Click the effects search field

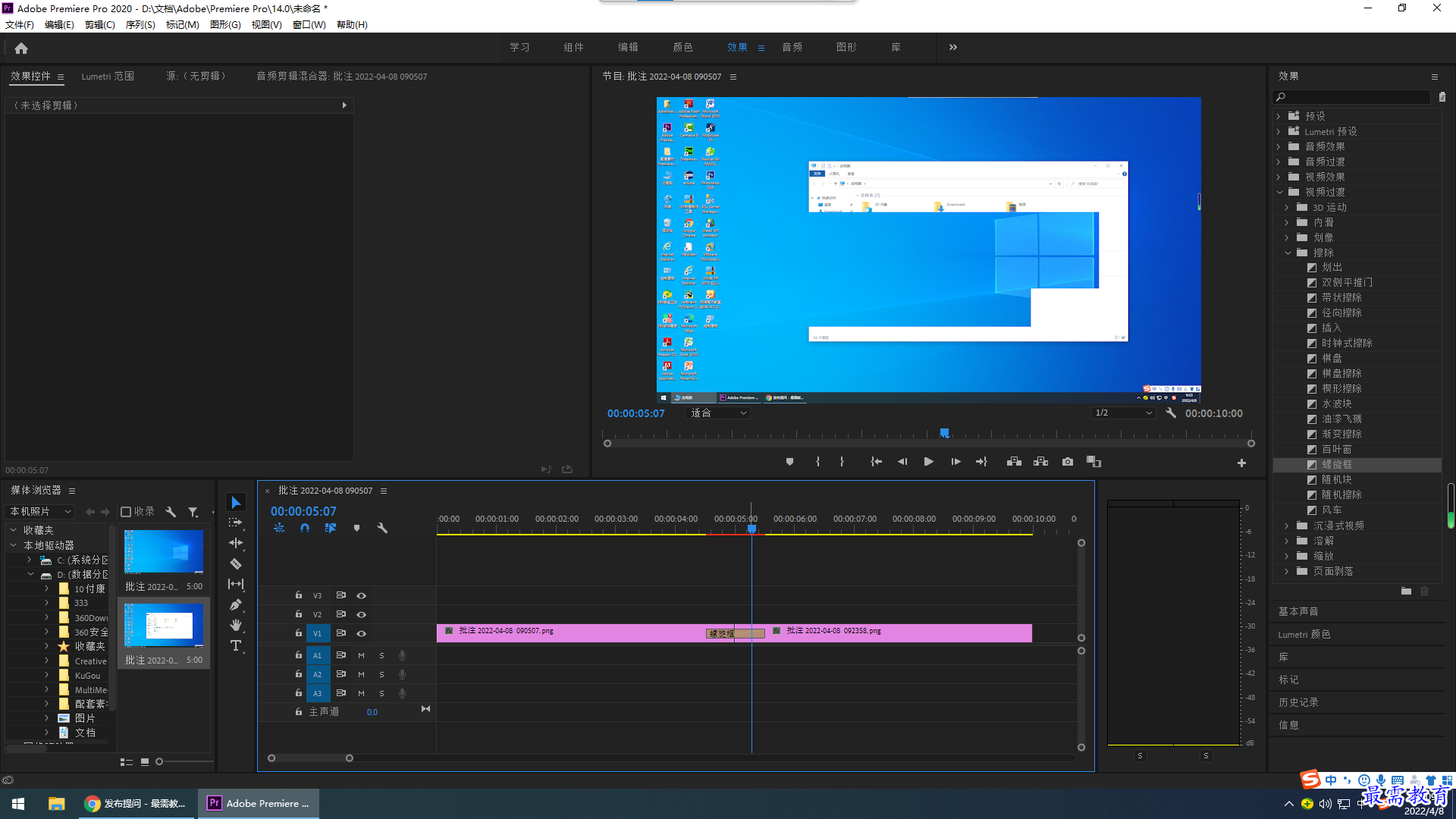pos(1351,97)
